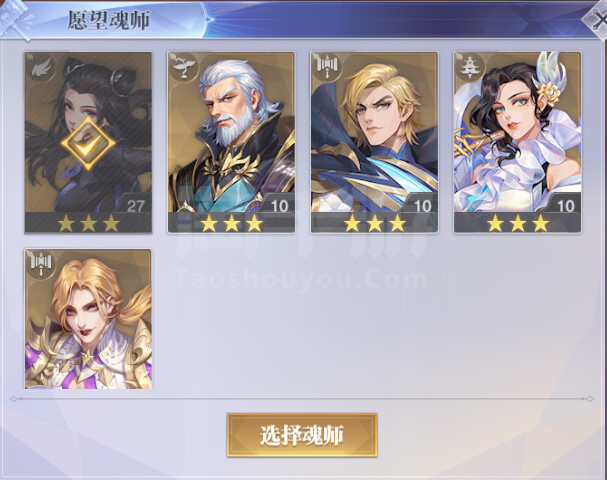Close the 愿望魂师 panel with X icon
Image resolution: width=607 pixels, height=480 pixels.
596,21
